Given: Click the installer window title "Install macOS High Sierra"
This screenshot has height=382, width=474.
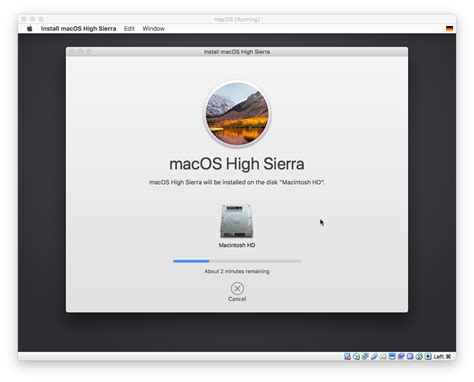Looking at the screenshot, I should (237, 52).
